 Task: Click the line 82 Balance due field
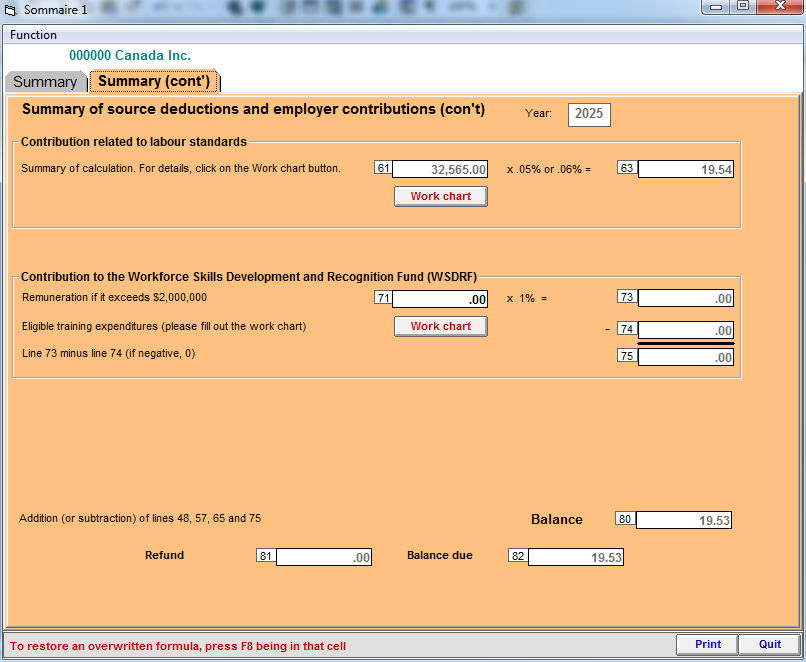pos(575,558)
